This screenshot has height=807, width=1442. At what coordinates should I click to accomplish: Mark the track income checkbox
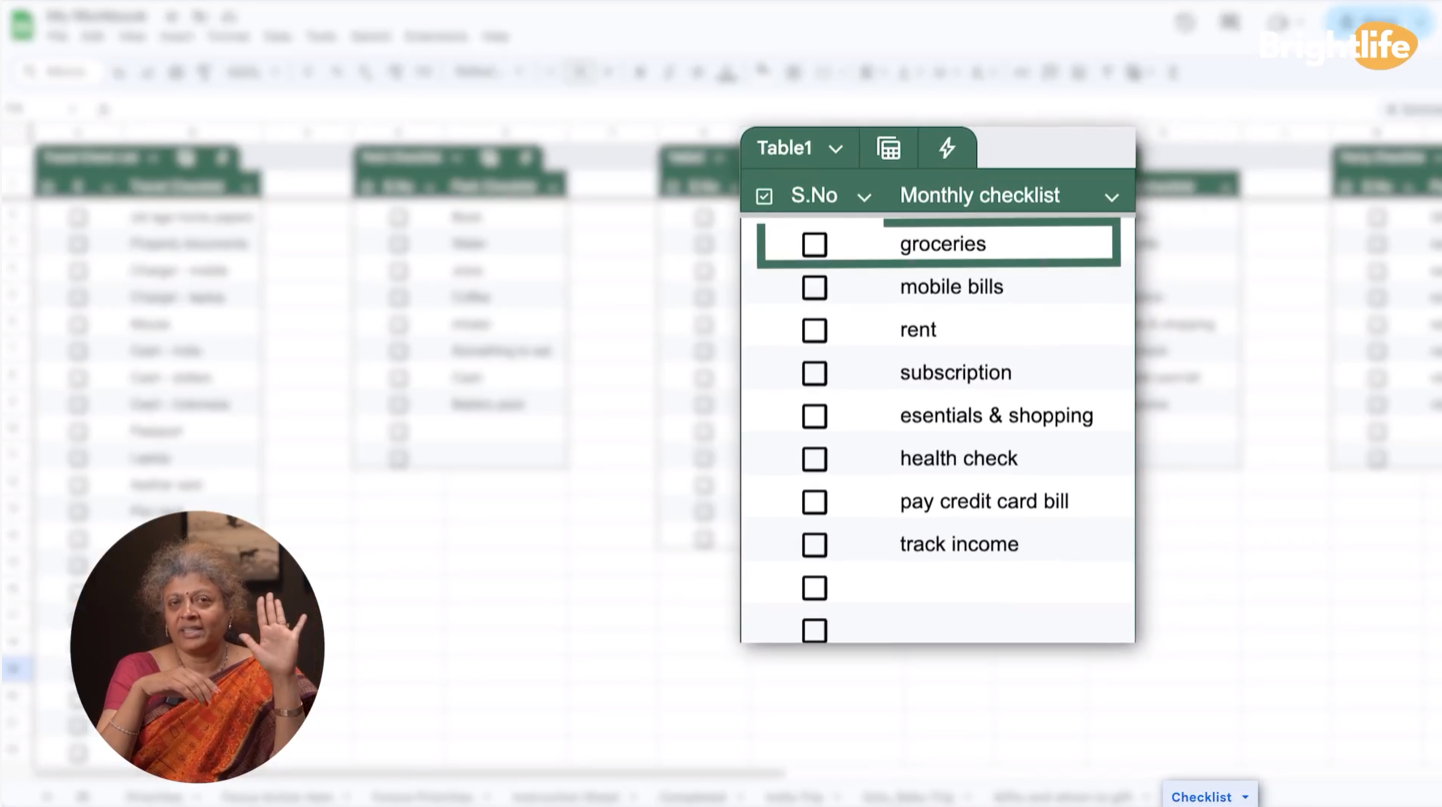coord(814,545)
